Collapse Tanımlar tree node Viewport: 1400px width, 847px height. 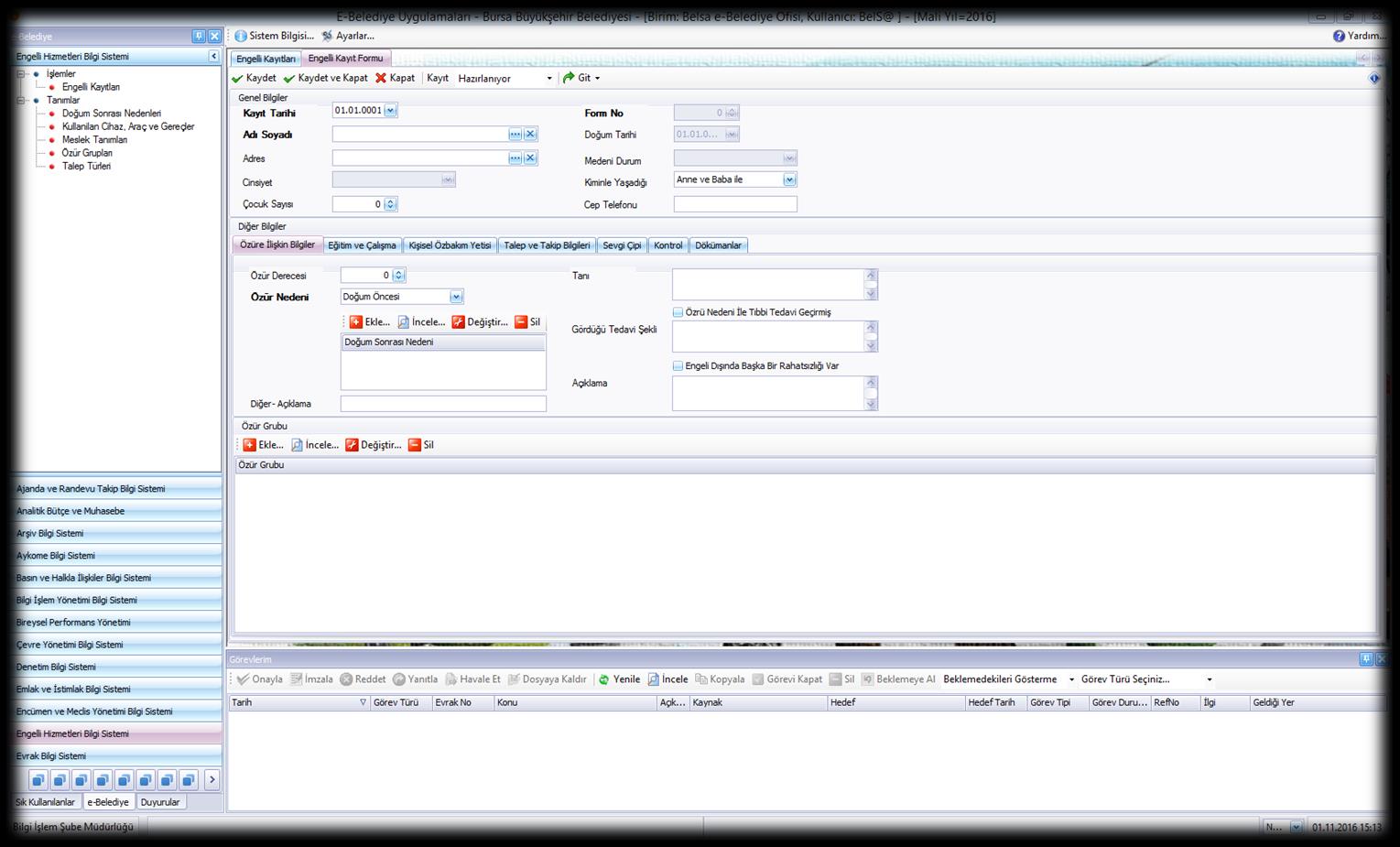pyautogui.click(x=21, y=101)
